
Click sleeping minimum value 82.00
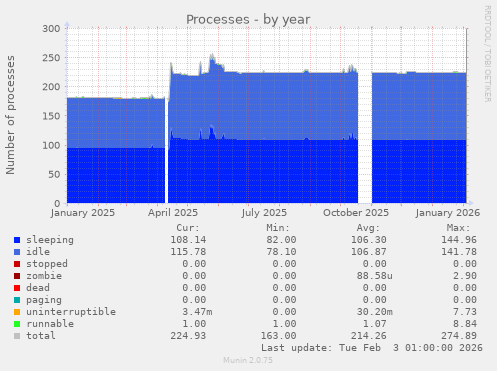(281, 240)
